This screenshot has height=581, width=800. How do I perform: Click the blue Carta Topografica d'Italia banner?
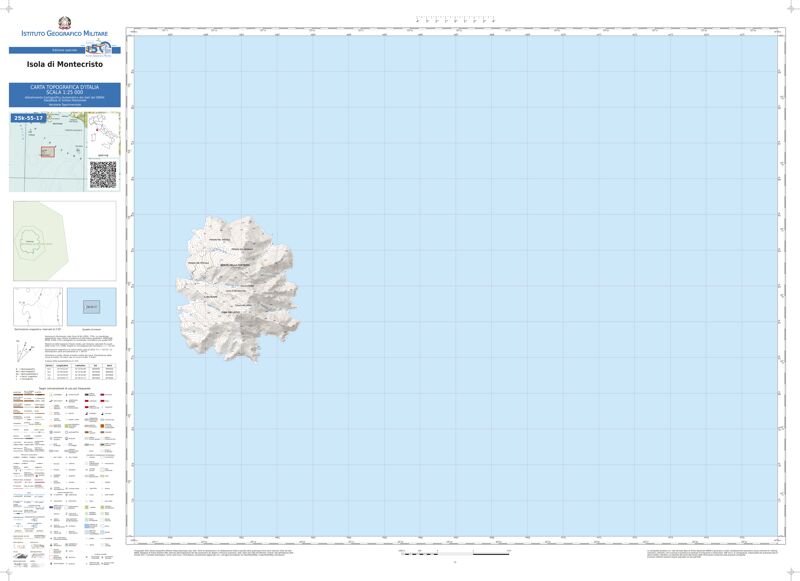(64, 94)
